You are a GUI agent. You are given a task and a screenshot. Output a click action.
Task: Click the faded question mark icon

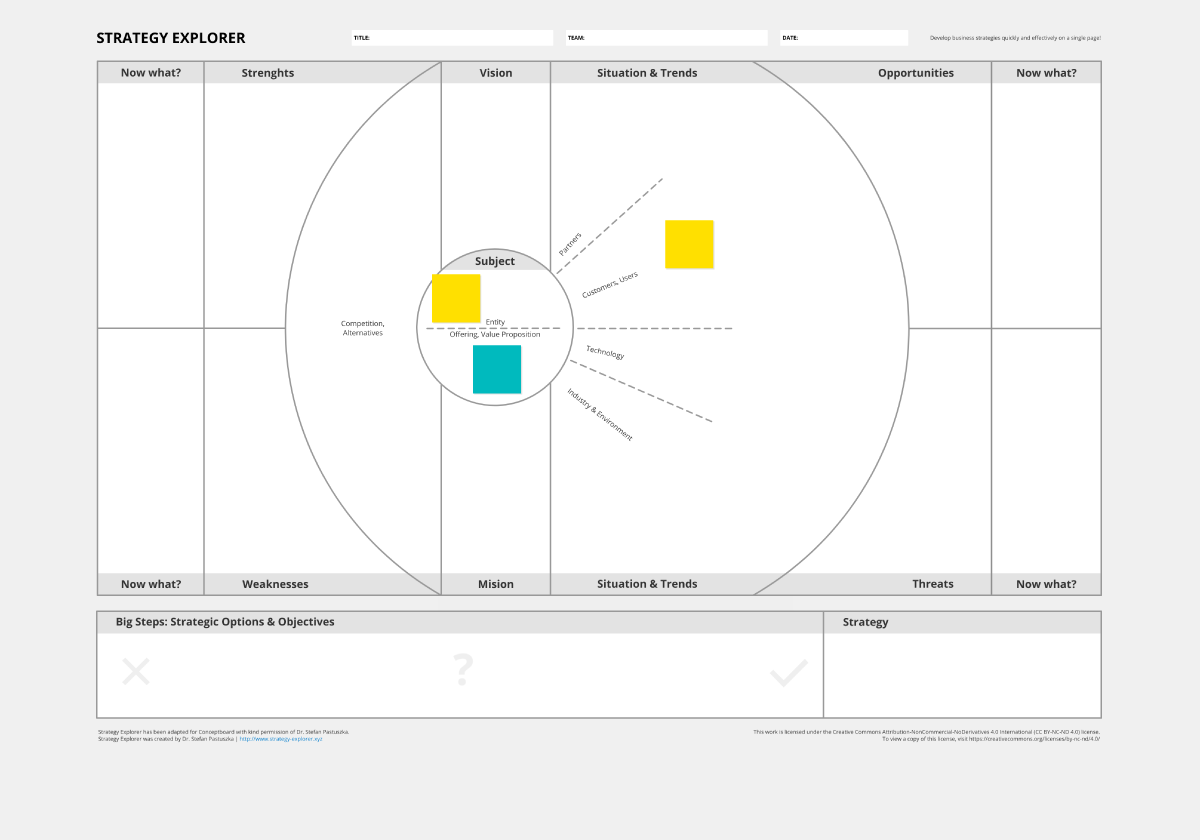coord(462,670)
